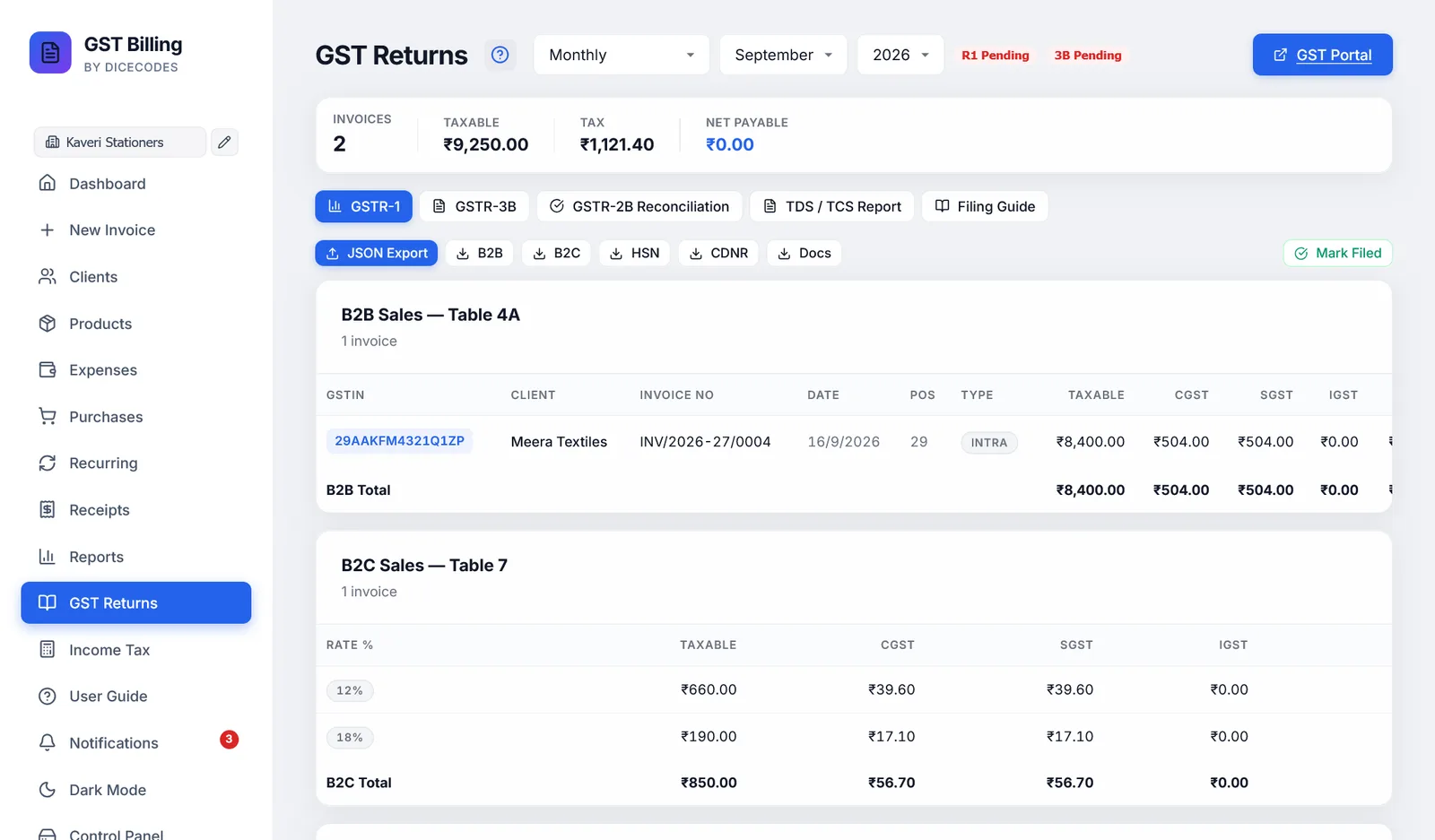This screenshot has width=1435, height=840.
Task: Click the external link icon on GST Portal
Action: tap(1281, 55)
